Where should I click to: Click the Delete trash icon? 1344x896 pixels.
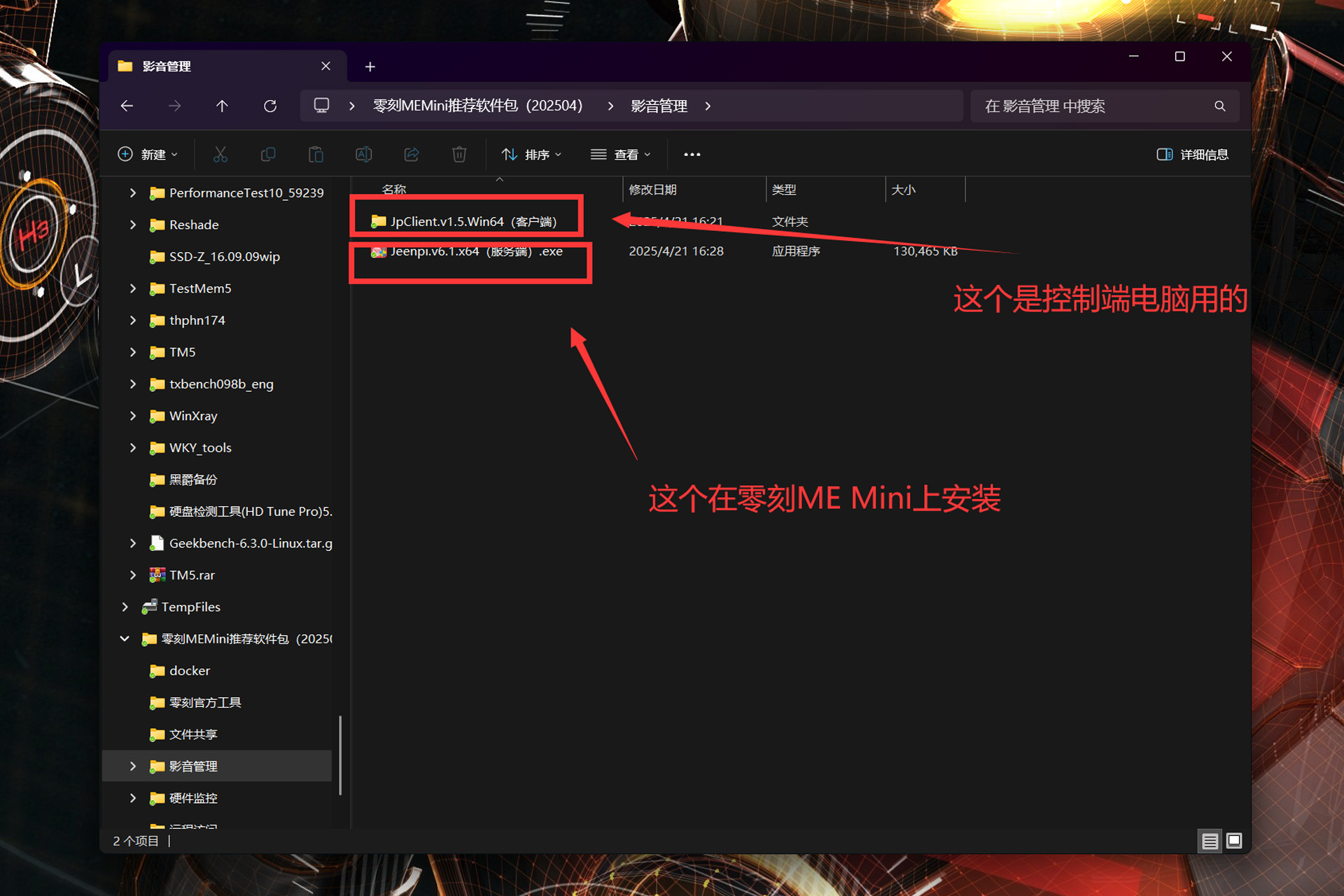(x=459, y=154)
